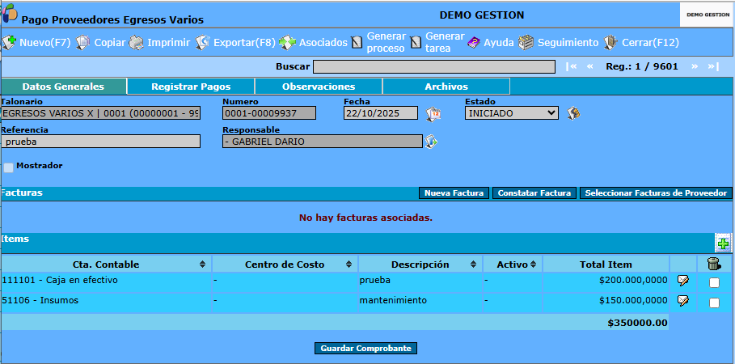Click the $350000.00 grand total
This screenshot has width=735, height=364.
pos(638,323)
